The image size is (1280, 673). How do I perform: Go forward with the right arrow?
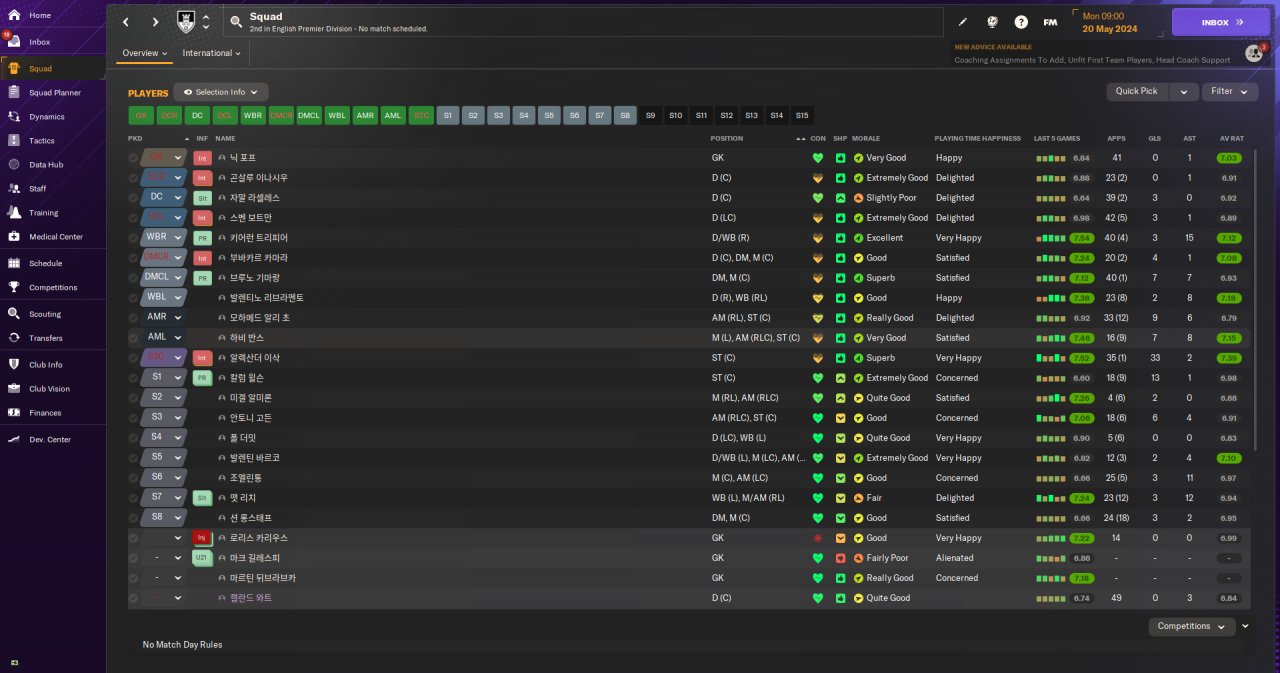tap(155, 22)
